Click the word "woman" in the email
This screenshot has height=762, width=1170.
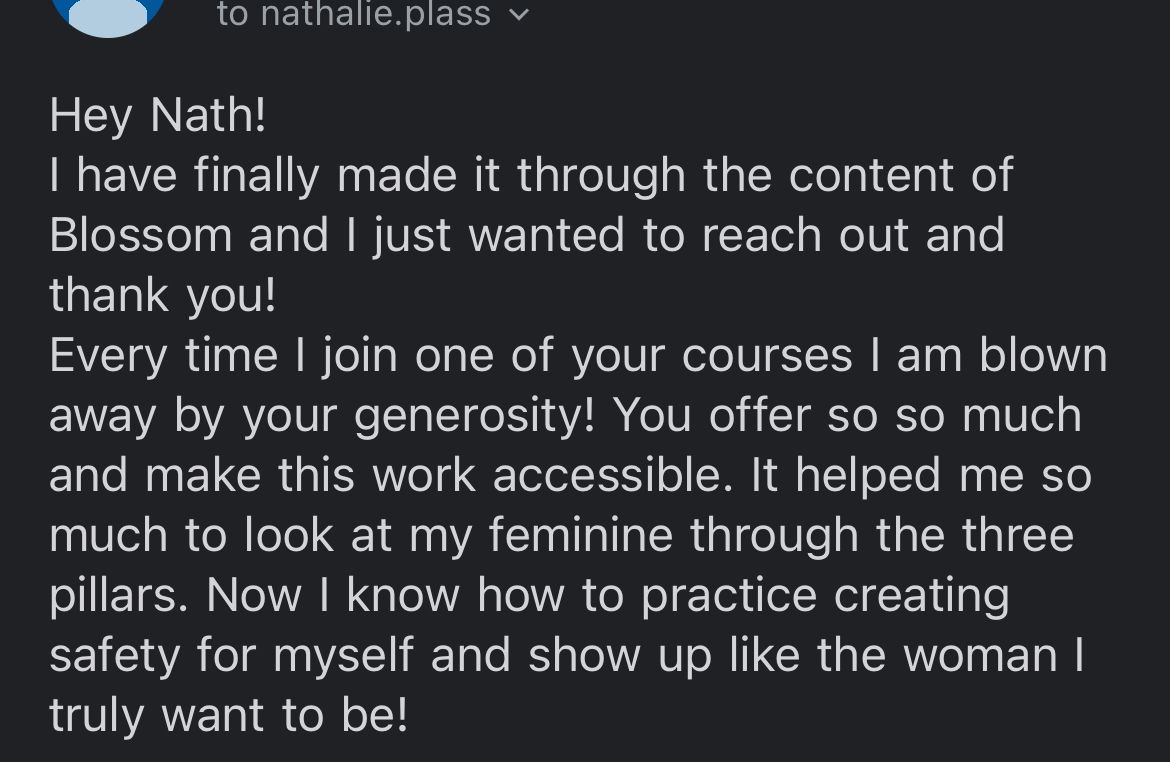[x=986, y=655]
